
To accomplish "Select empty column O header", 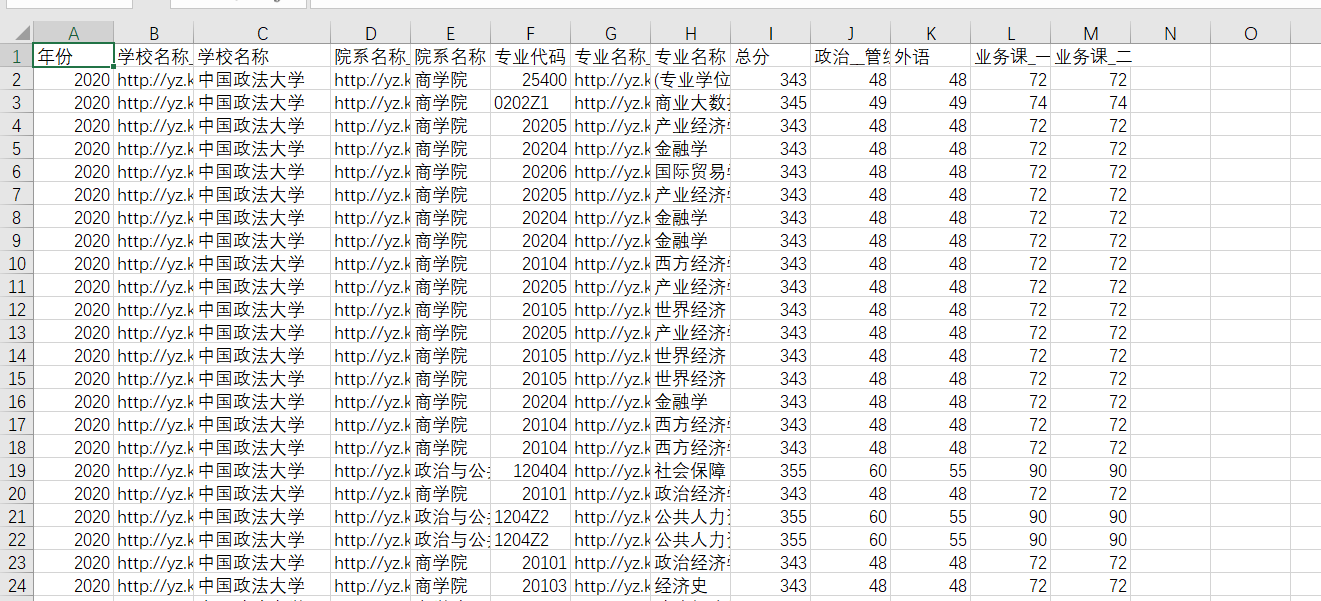I will (1251, 33).
